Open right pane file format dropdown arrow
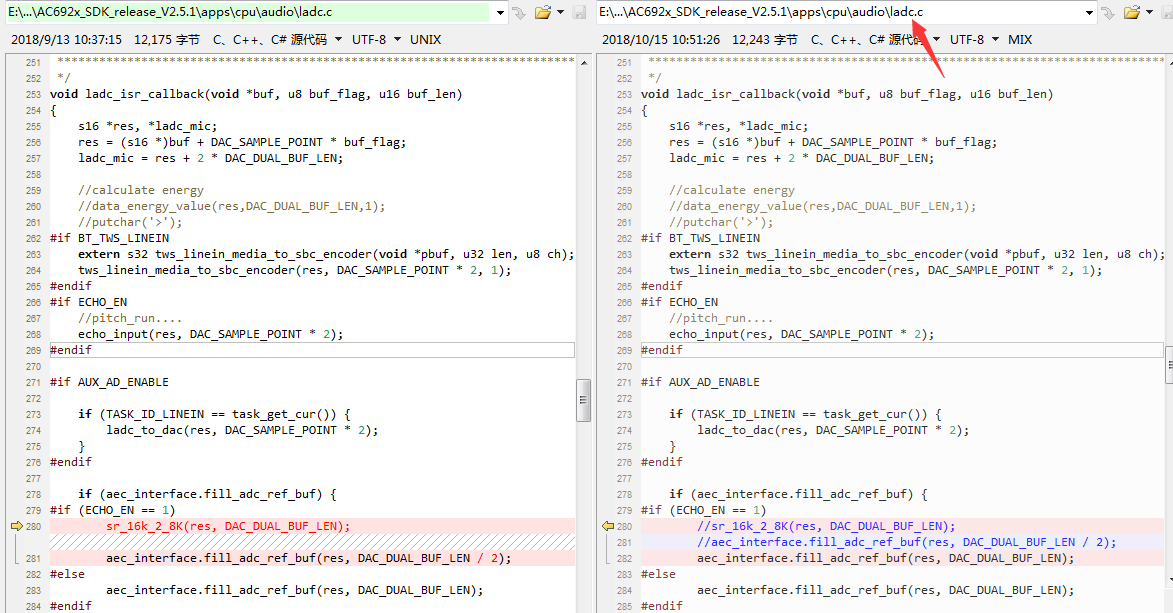Screen dimensions: 1173x613 [x=936, y=40]
